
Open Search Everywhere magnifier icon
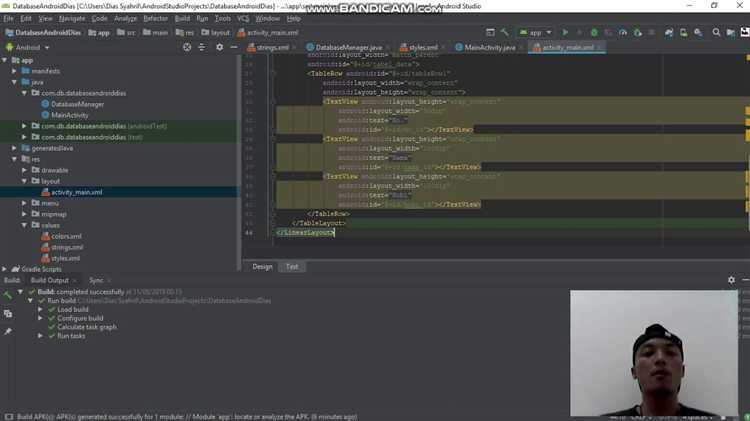716,32
